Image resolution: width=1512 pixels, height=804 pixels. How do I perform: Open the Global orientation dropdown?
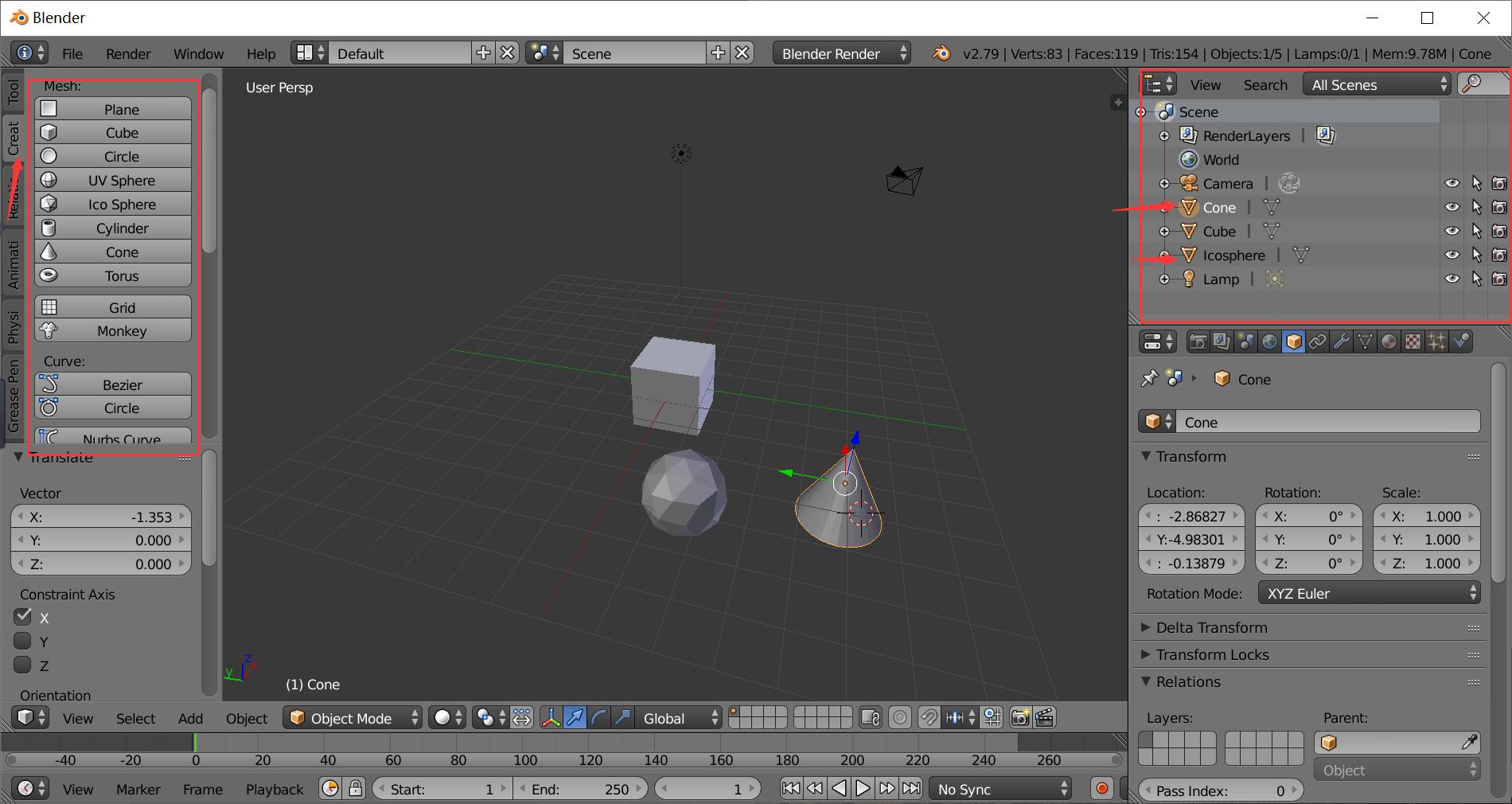pos(678,718)
